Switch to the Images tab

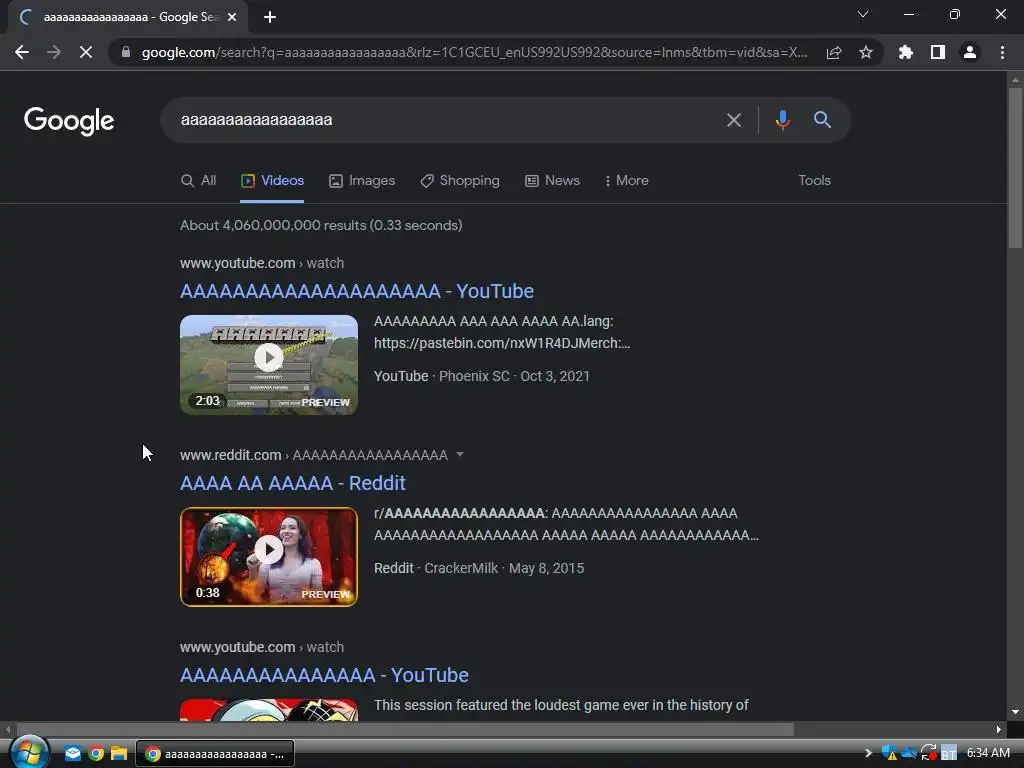[x=362, y=181]
